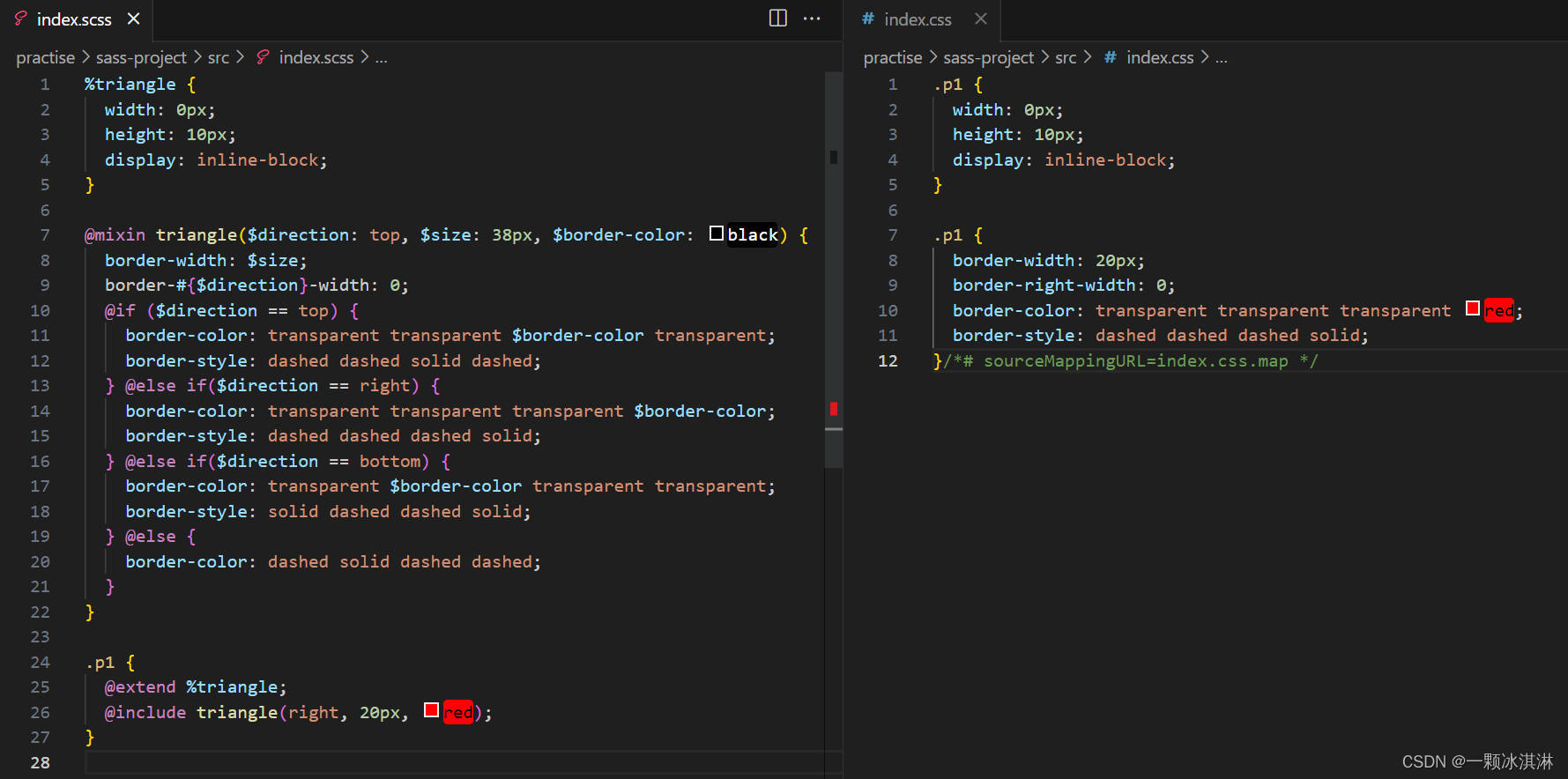The width and height of the screenshot is (1568, 779).
Task: Open the index.css breadcrumb file entry
Action: point(1160,57)
